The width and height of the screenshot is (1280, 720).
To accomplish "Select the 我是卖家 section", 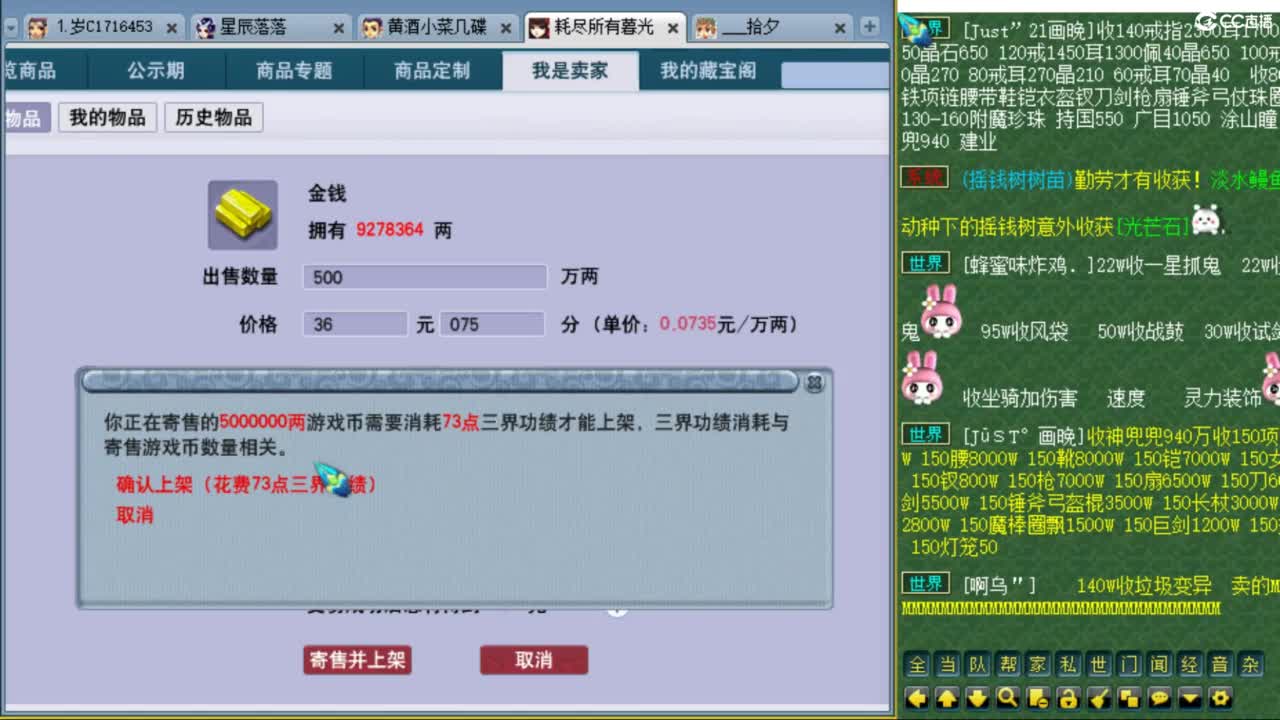I will [570, 71].
